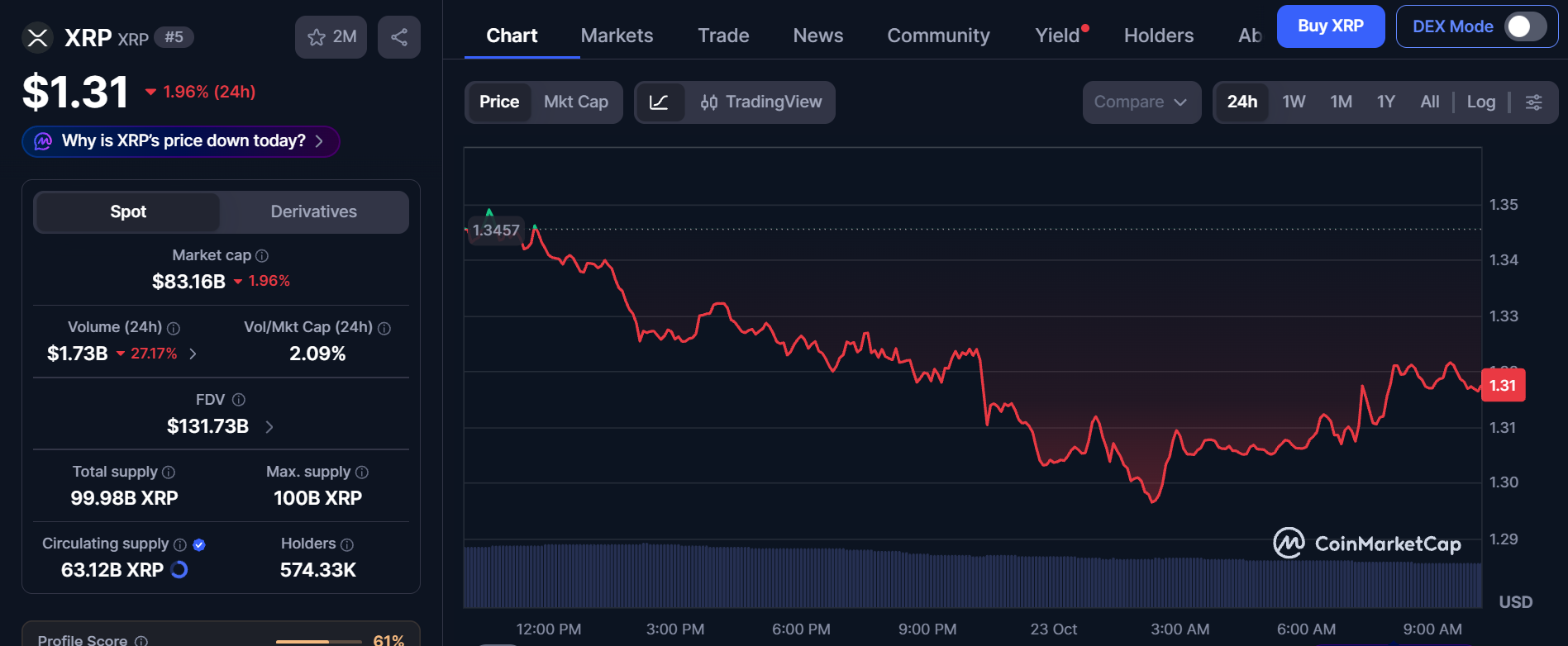Viewport: 1568px width, 646px height.
Task: Select Price chart mode
Action: point(499,102)
